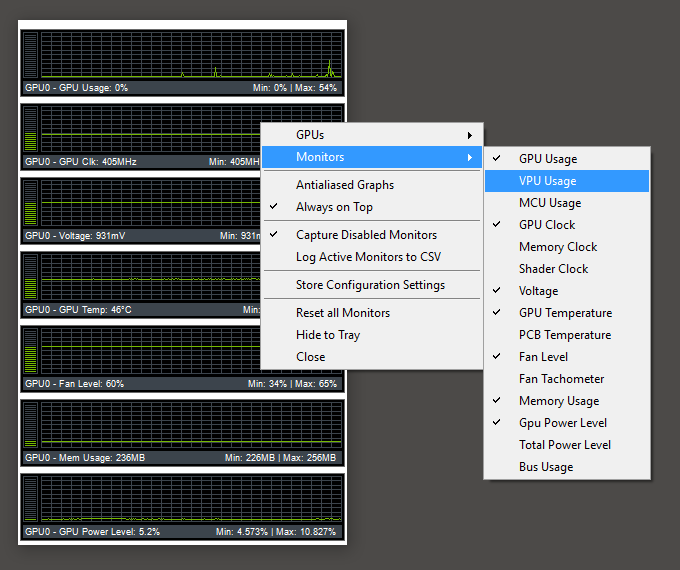Enable Memory Clock monitoring

(x=557, y=247)
